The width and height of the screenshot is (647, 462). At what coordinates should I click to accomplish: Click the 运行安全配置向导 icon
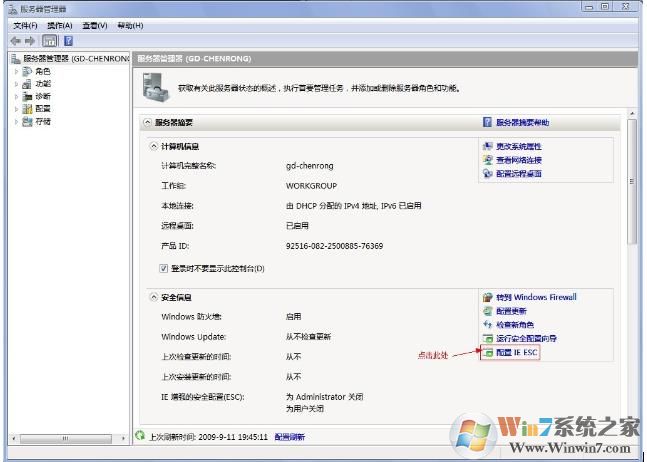click(x=488, y=338)
